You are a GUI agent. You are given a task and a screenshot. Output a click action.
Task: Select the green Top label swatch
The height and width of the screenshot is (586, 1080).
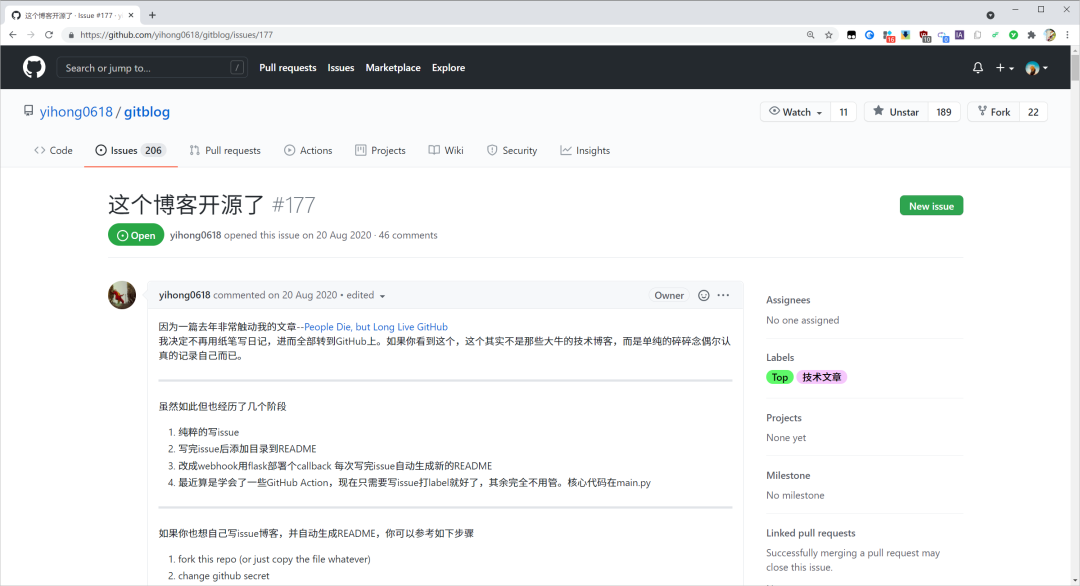pos(780,377)
